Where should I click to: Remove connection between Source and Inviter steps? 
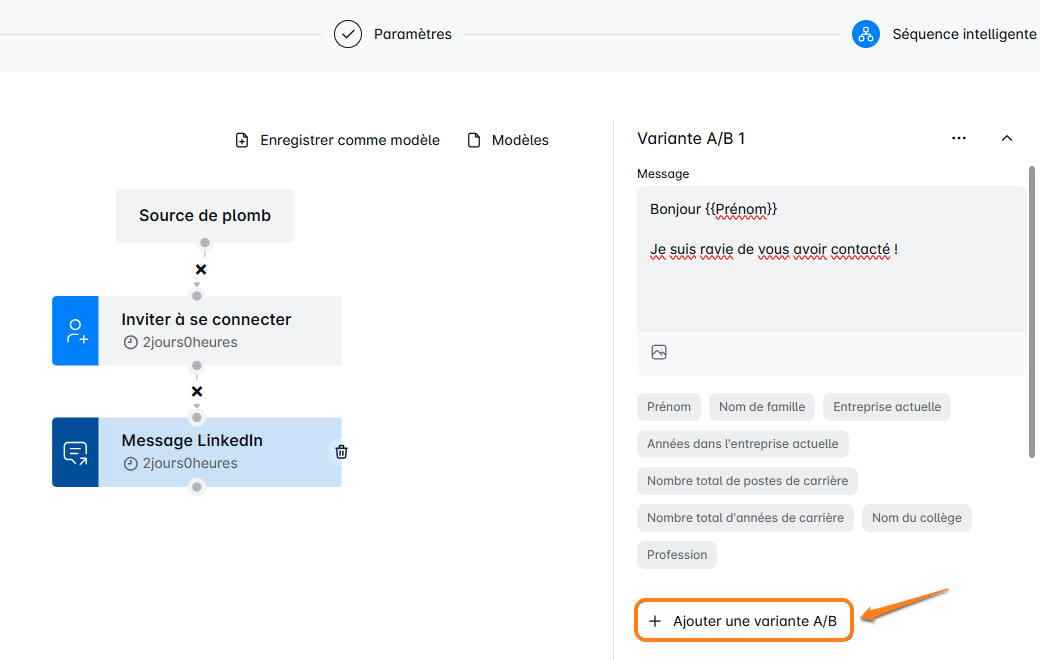click(x=201, y=270)
